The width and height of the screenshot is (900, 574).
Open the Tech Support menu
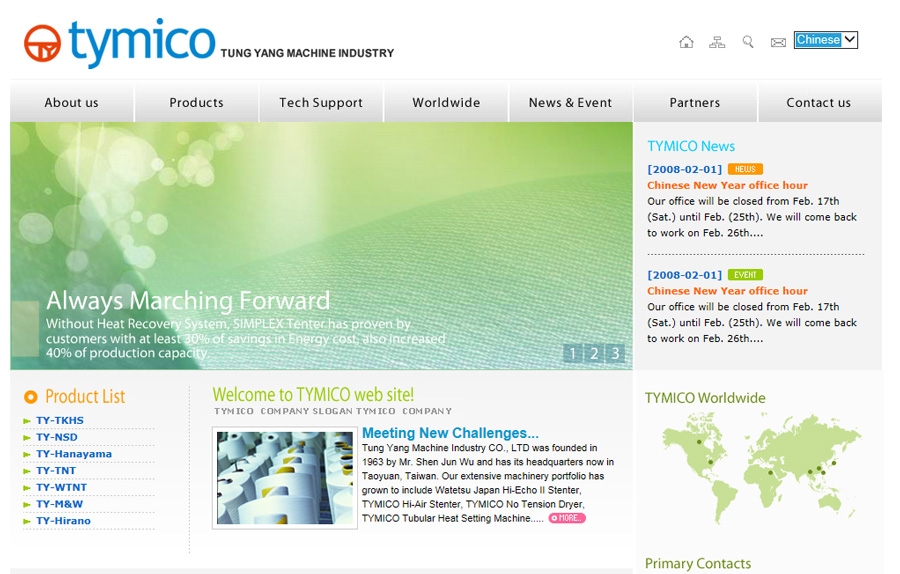321,102
